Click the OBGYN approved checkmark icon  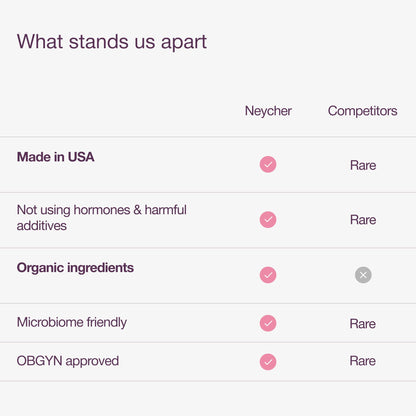pyautogui.click(x=268, y=362)
